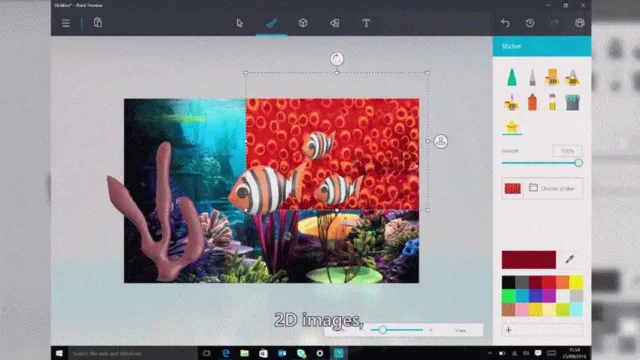The image size is (640, 360).
Task: Click the stamp handle beside selection
Action: coord(440,141)
